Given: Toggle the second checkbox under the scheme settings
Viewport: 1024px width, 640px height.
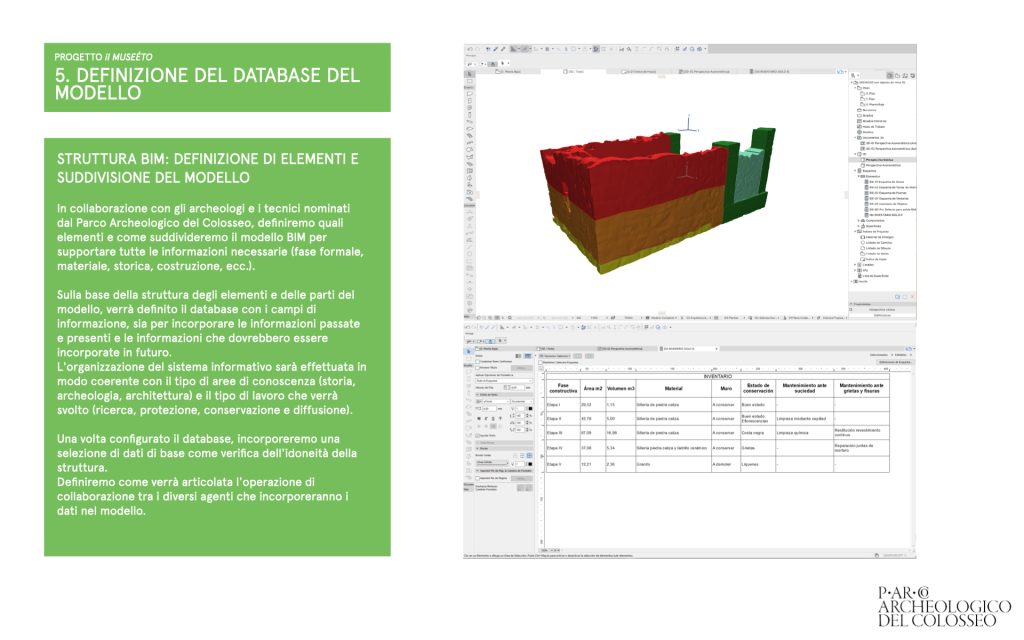Looking at the screenshot, I should pos(478,369).
